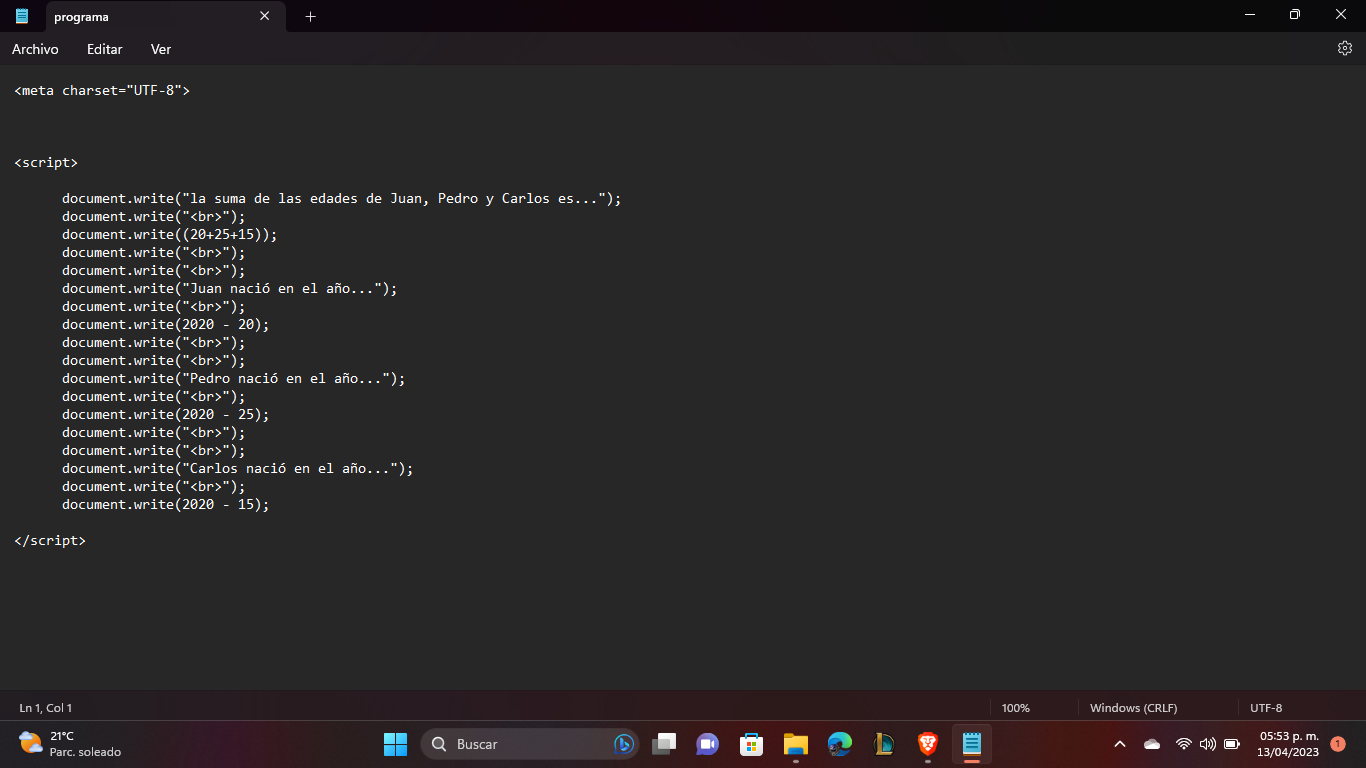Open Bing chat icon in search box

click(x=623, y=744)
